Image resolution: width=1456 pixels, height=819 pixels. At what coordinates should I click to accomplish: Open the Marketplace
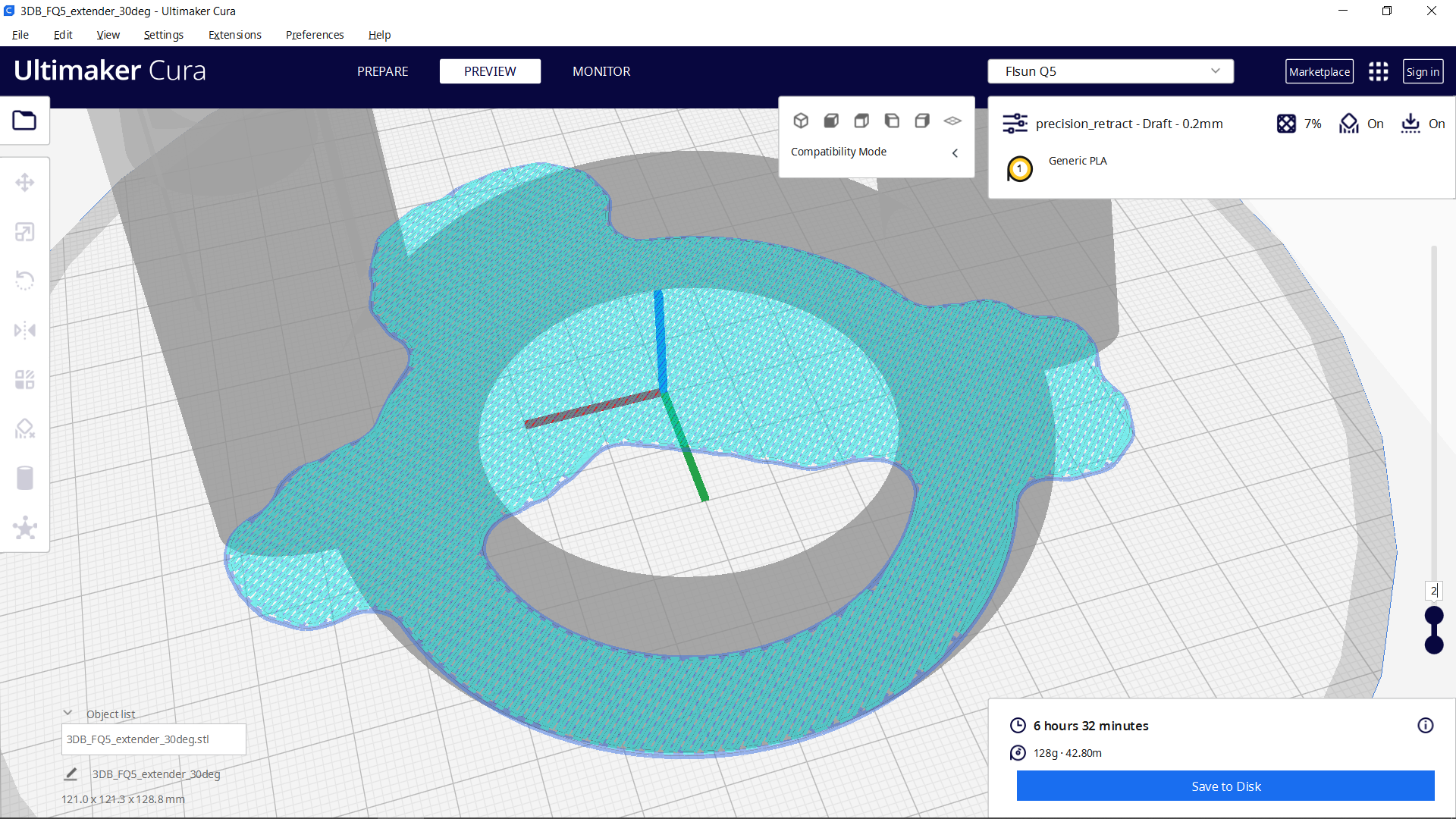click(1319, 71)
